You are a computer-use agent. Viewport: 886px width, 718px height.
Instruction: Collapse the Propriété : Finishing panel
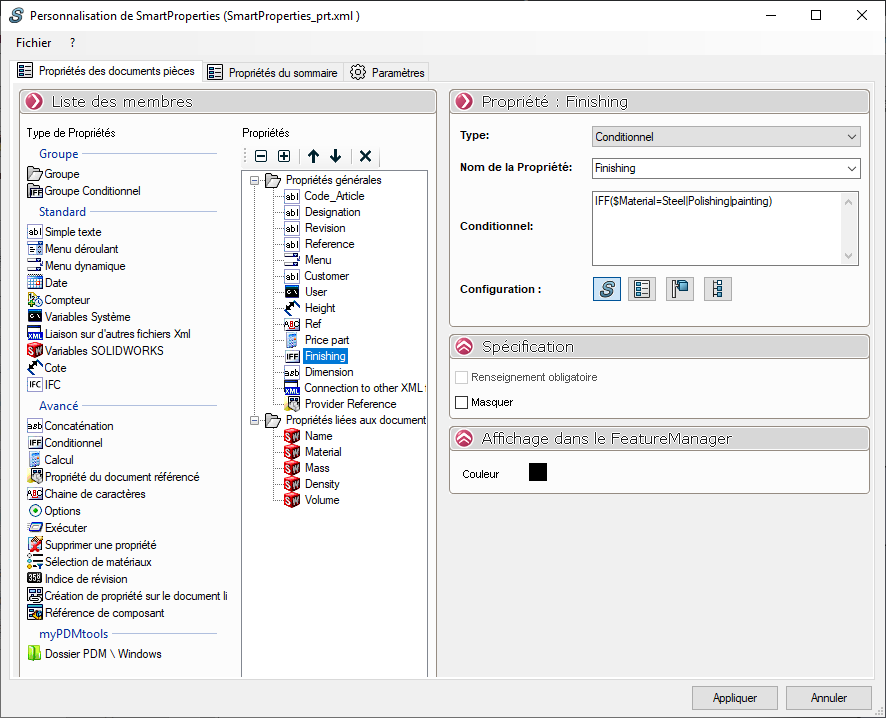tap(464, 101)
